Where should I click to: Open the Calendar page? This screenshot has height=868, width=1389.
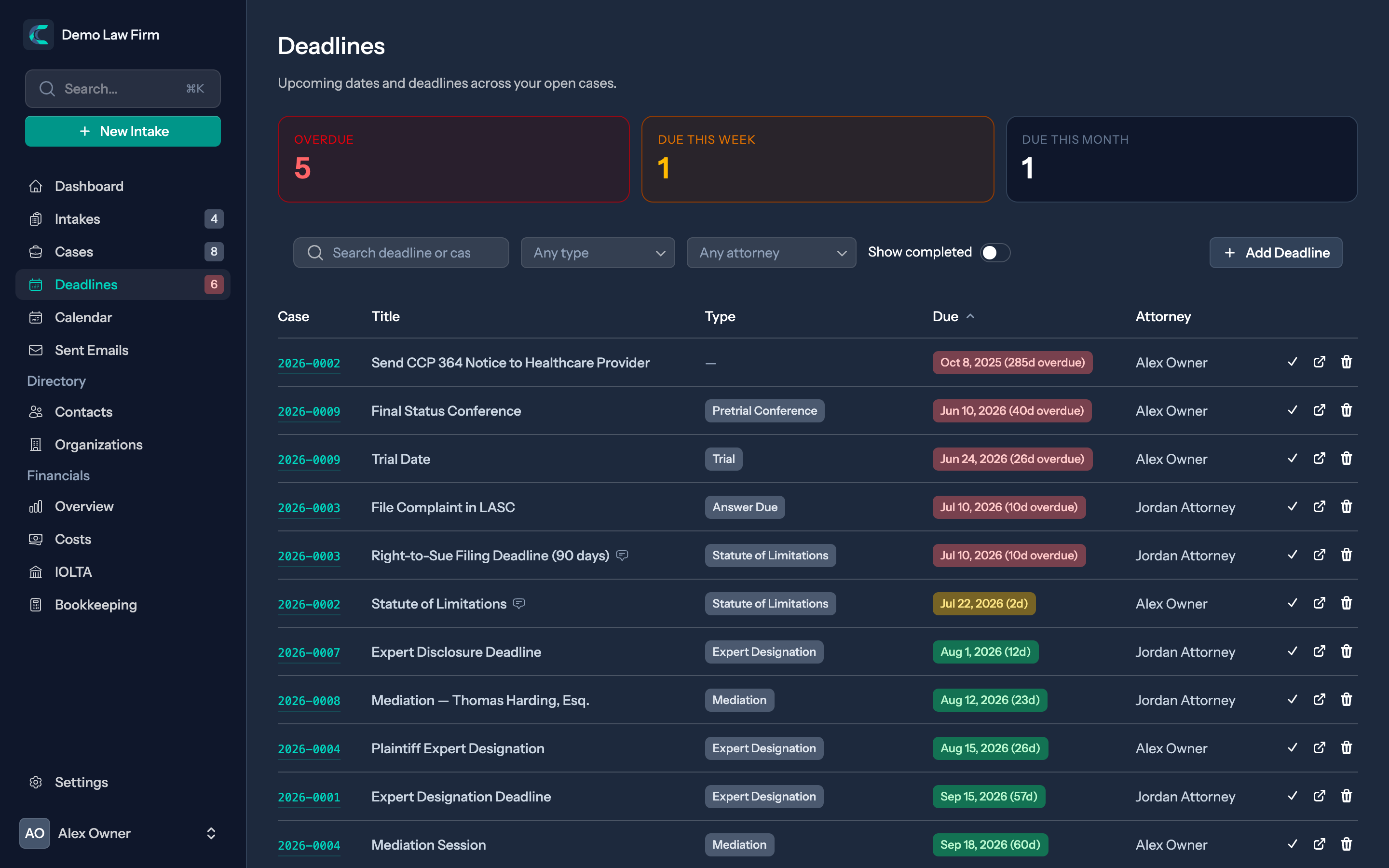pyautogui.click(x=123, y=317)
